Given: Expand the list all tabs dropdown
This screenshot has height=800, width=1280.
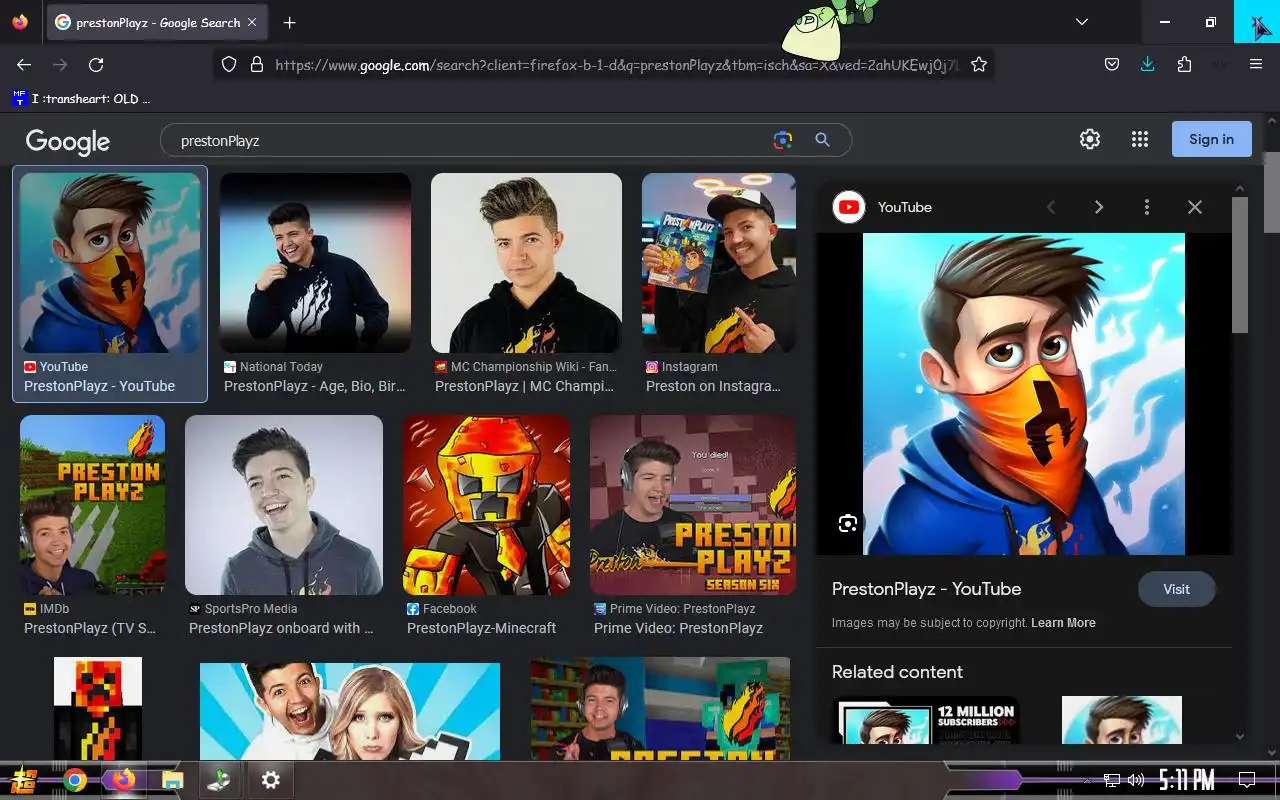Looking at the screenshot, I should (1081, 22).
